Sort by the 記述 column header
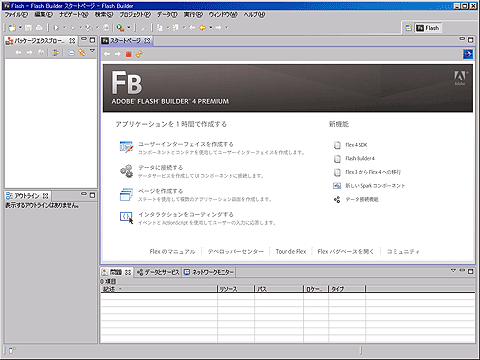The height and width of the screenshot is (360, 480). tap(159, 289)
